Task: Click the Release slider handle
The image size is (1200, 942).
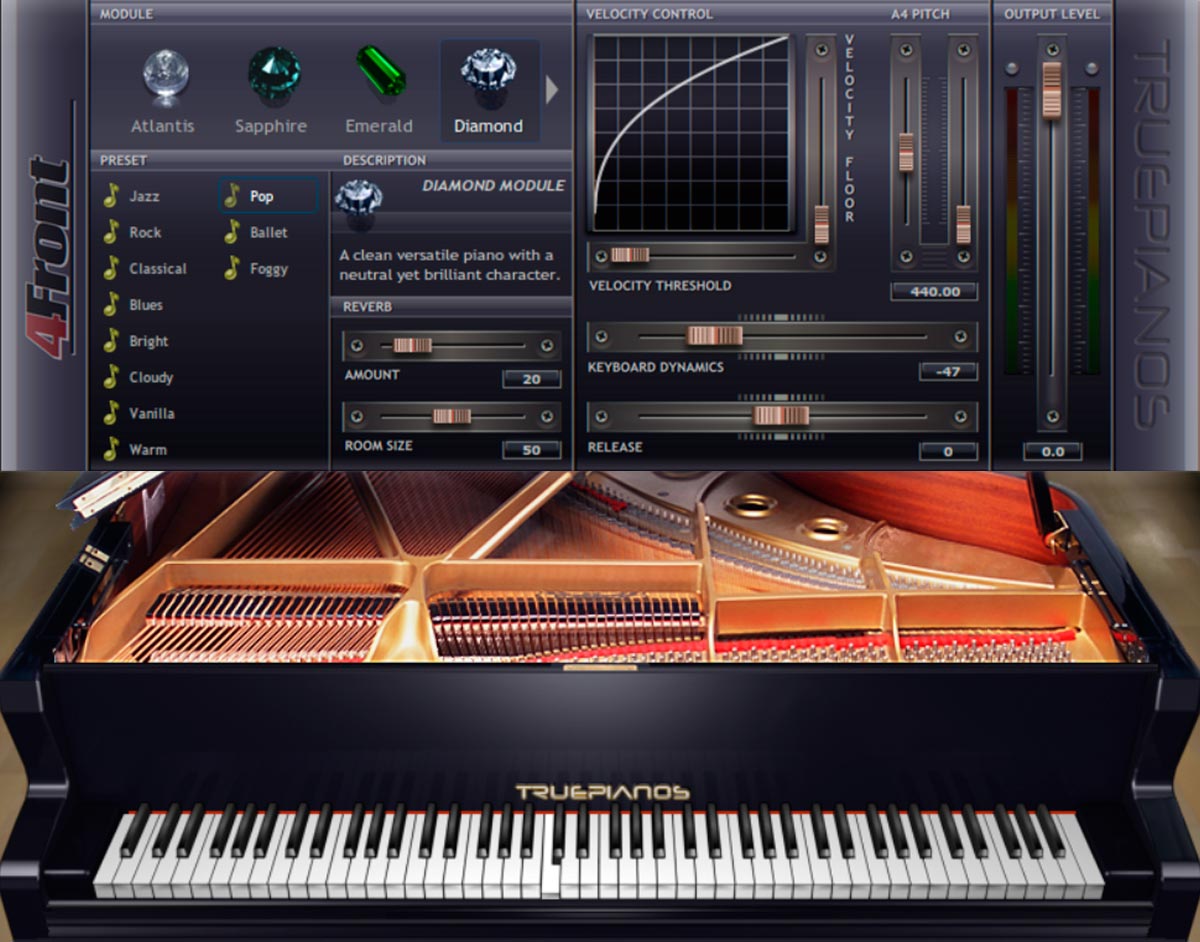Action: coord(781,416)
